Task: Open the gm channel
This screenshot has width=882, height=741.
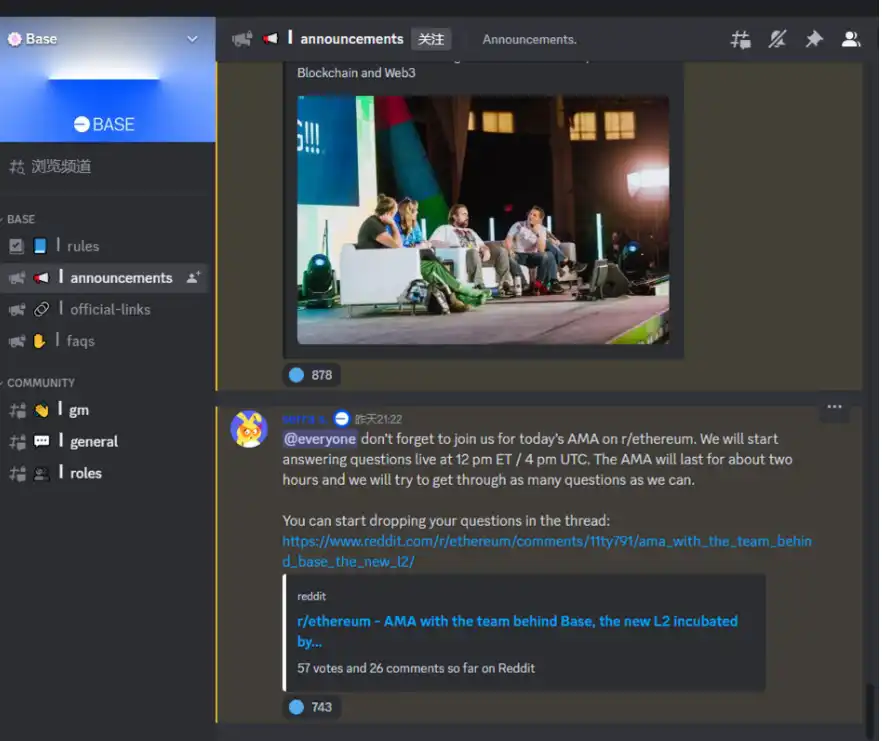Action: click(104, 410)
